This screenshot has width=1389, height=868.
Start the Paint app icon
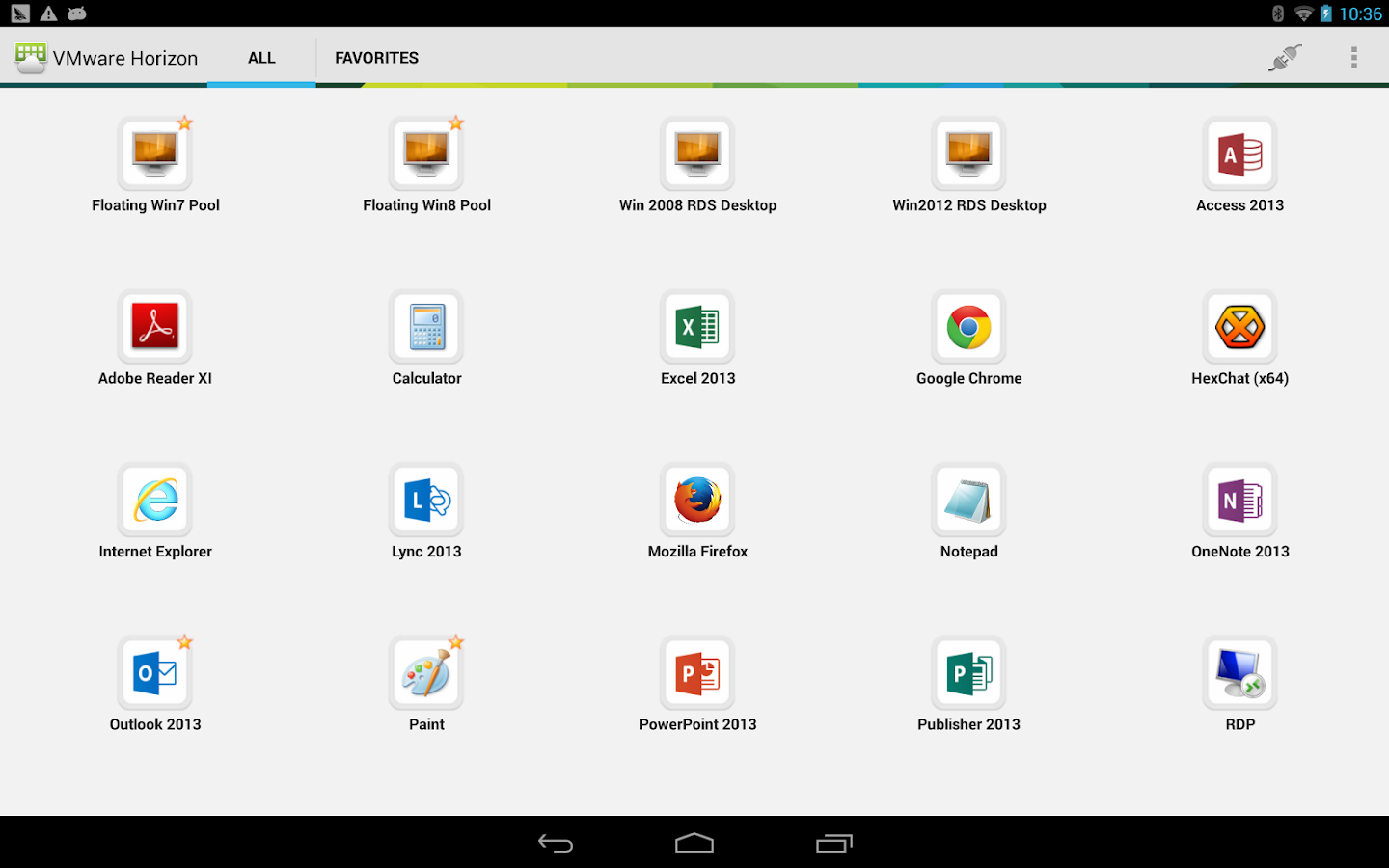pyautogui.click(x=426, y=673)
